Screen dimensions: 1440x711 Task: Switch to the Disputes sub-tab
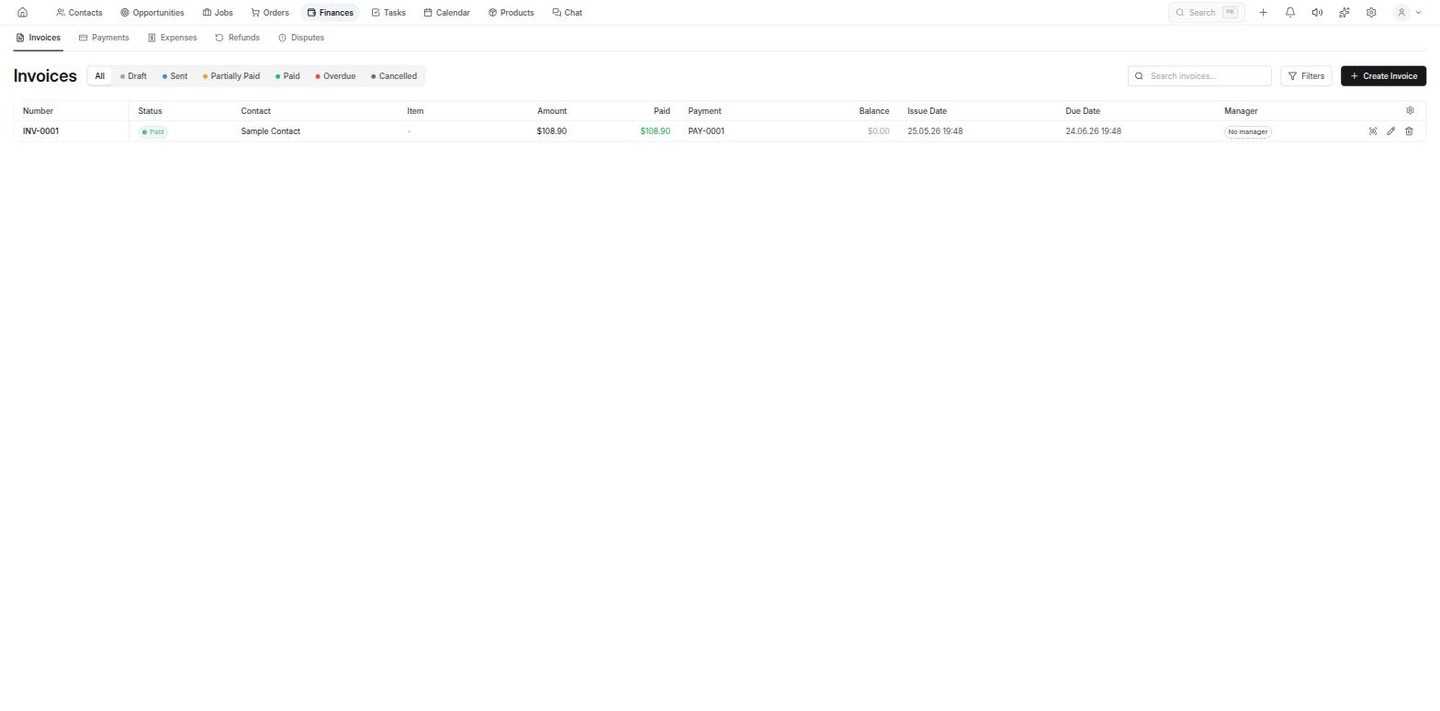tap(301, 38)
